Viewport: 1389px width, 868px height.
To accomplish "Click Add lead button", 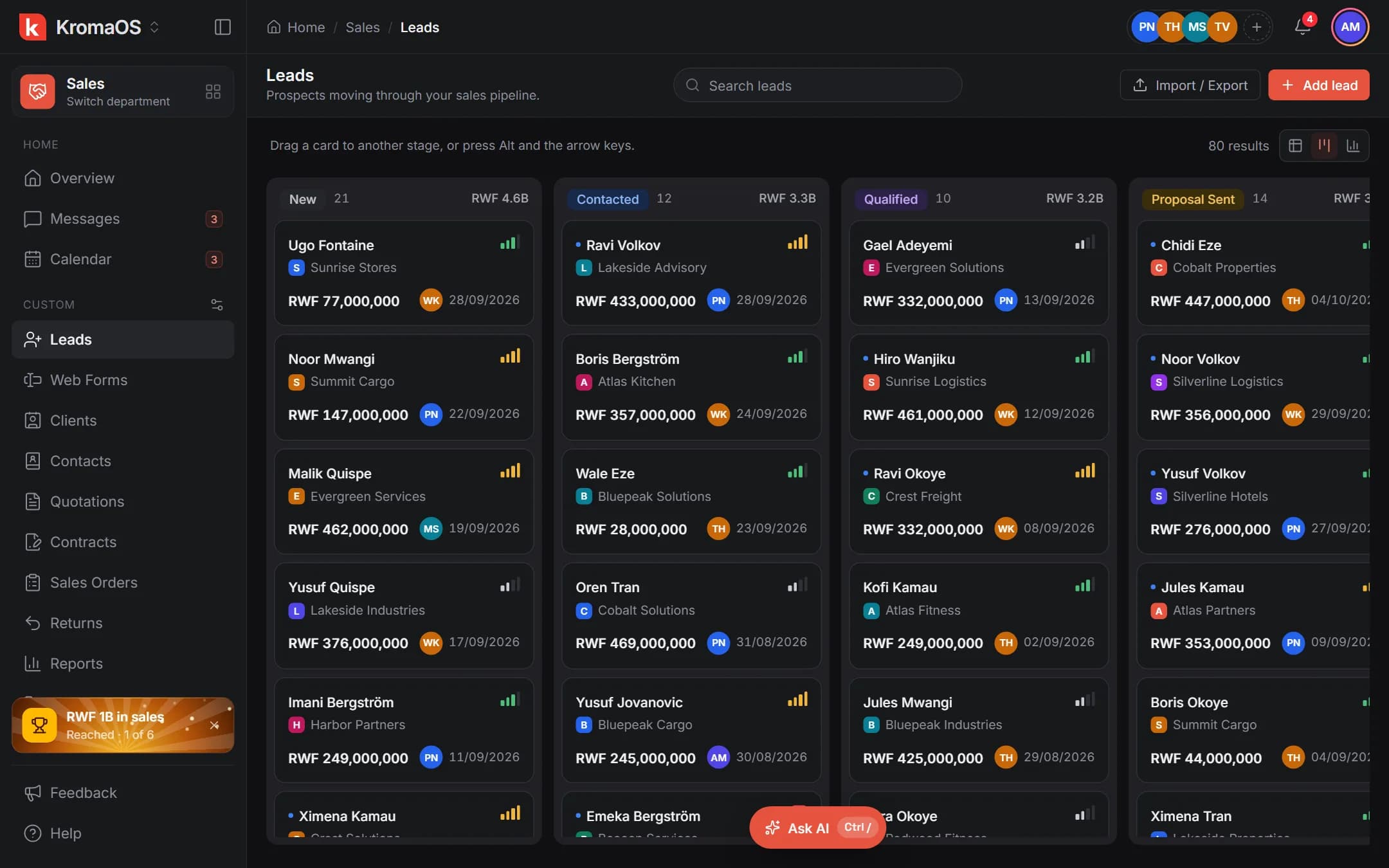I will pos(1318,85).
